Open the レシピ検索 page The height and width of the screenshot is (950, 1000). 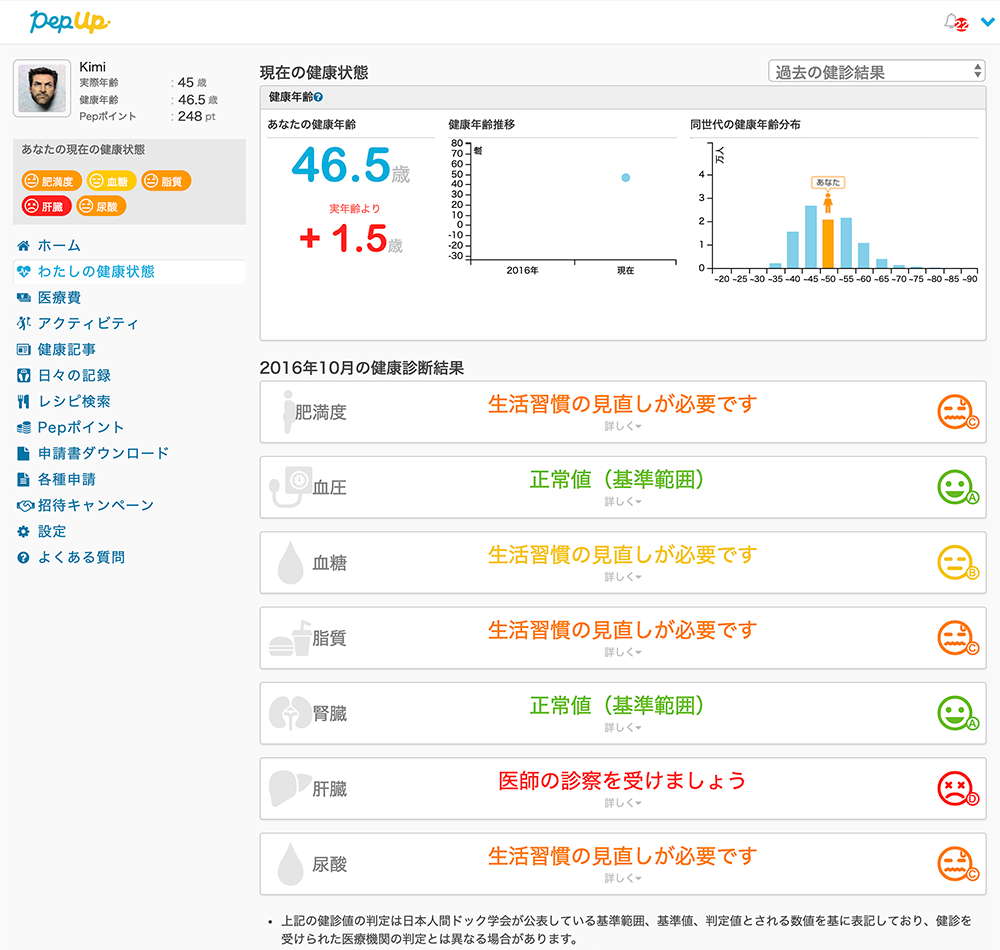[73, 401]
